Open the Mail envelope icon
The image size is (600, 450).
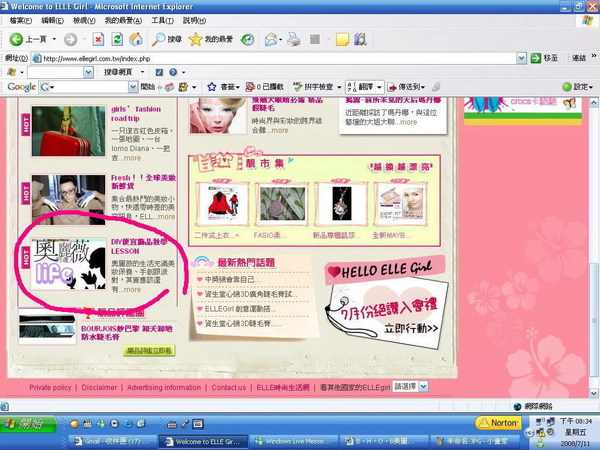(x=271, y=39)
